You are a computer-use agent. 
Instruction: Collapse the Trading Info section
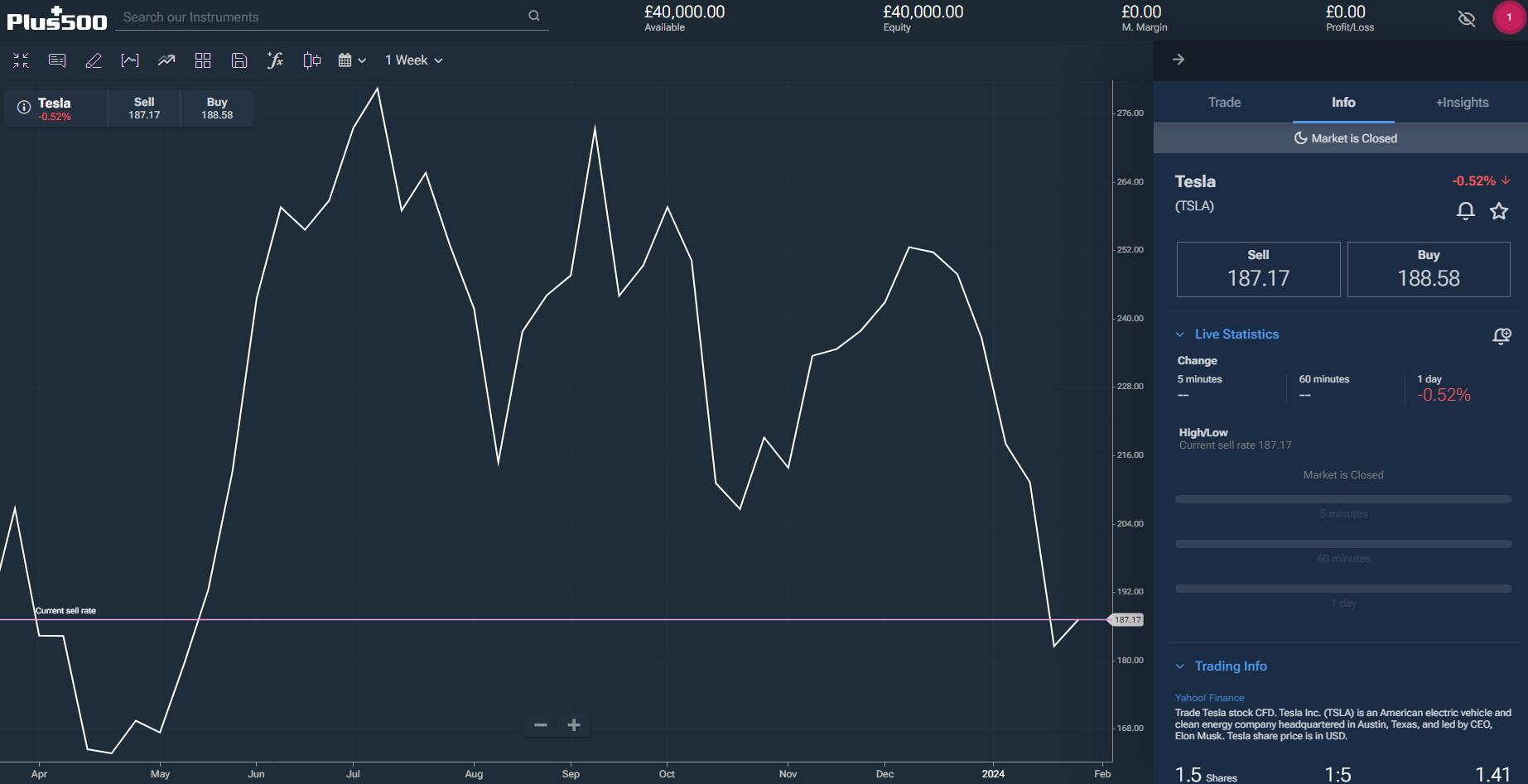point(1180,666)
